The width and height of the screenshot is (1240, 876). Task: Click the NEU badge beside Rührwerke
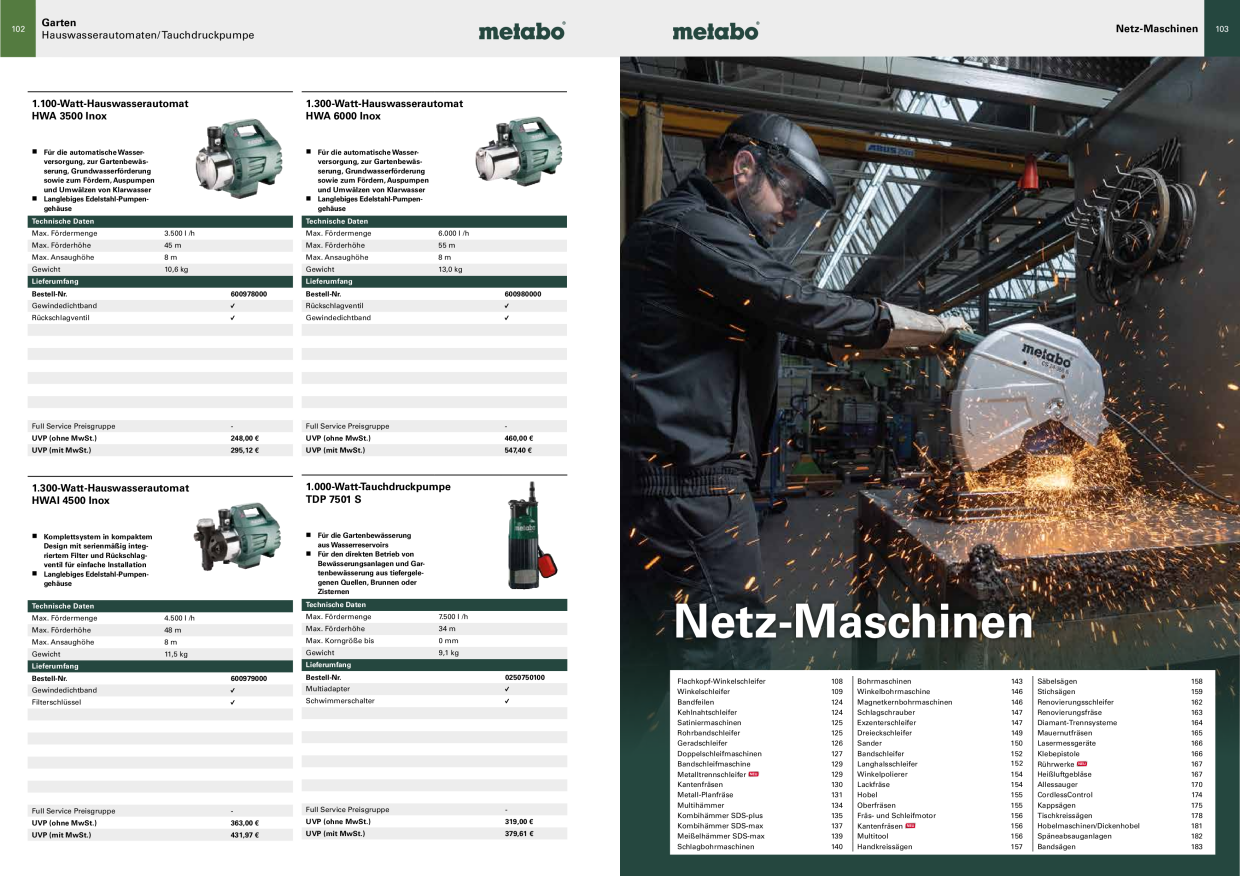(x=1082, y=764)
